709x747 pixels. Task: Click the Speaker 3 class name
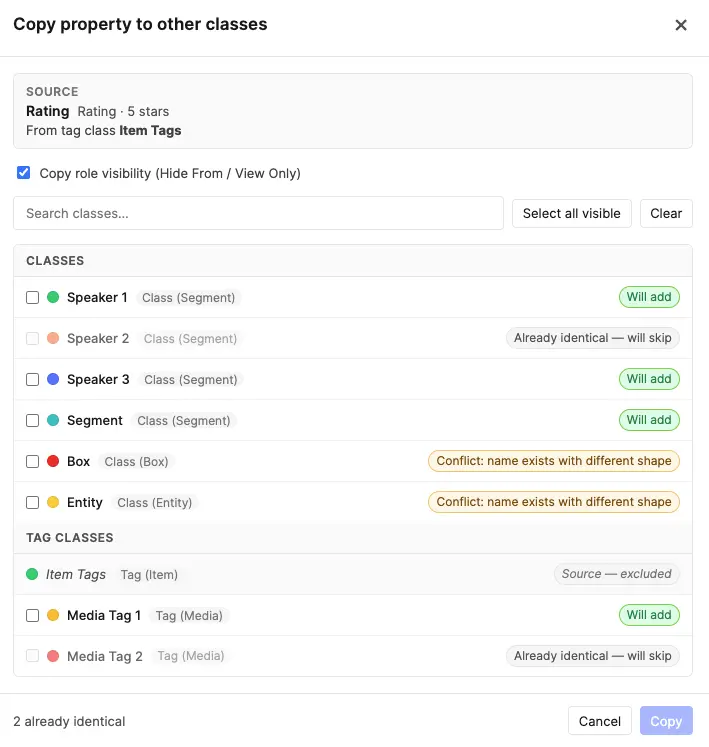click(98, 379)
